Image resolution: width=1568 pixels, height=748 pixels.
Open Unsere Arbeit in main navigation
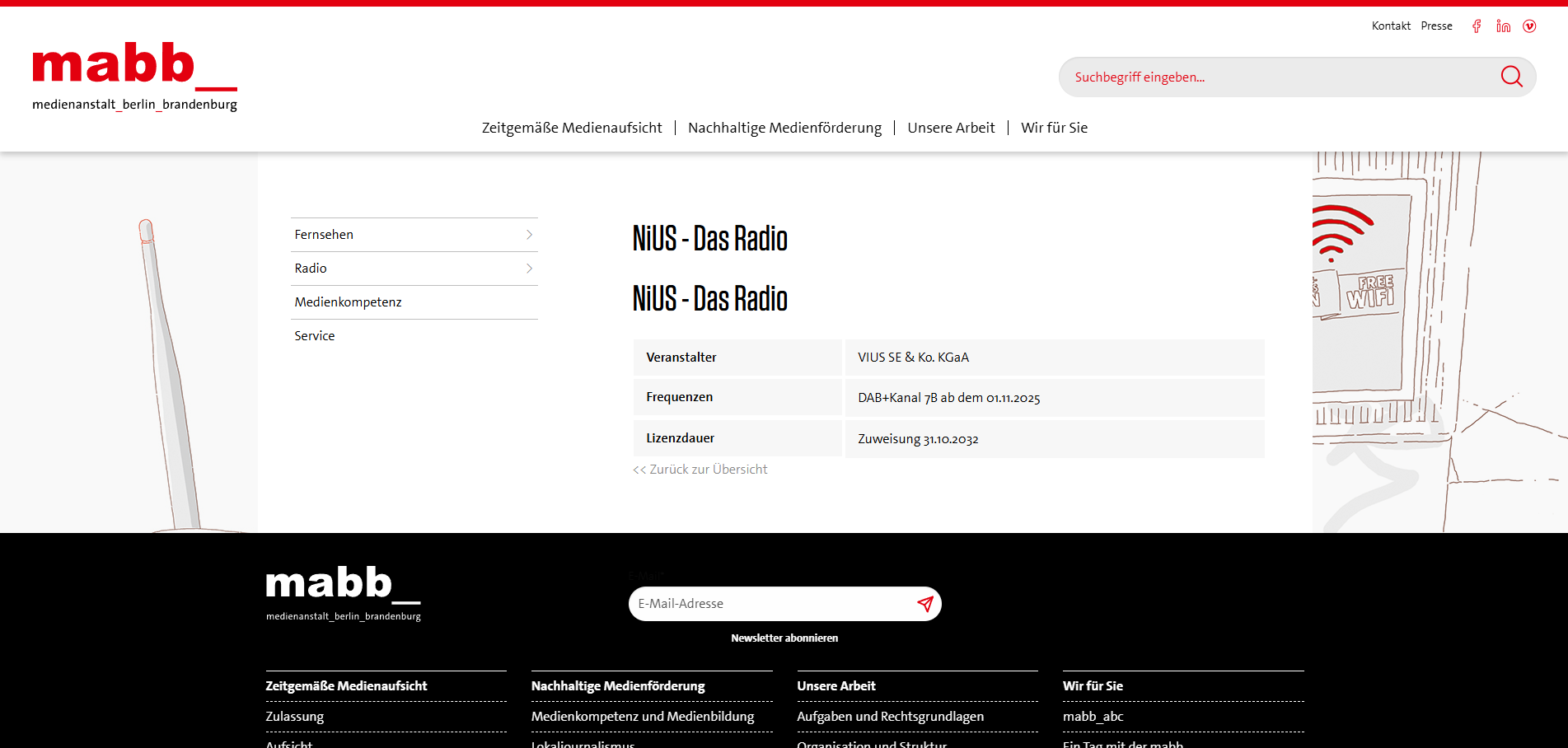click(x=951, y=128)
